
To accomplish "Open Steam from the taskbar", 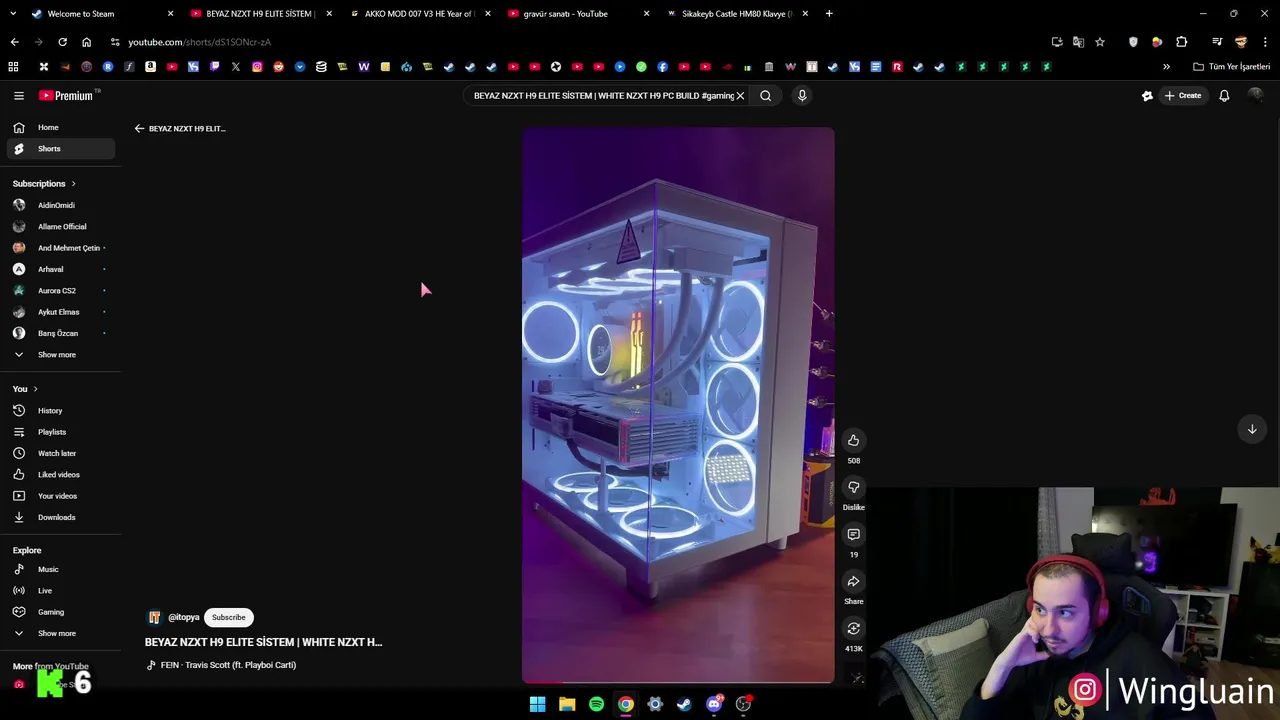I will click(x=684, y=704).
